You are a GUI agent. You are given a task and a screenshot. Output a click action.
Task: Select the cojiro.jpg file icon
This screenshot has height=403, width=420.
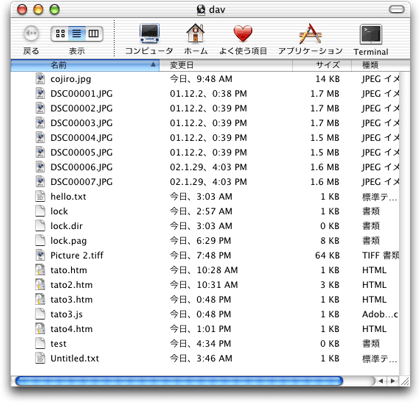pos(40,79)
